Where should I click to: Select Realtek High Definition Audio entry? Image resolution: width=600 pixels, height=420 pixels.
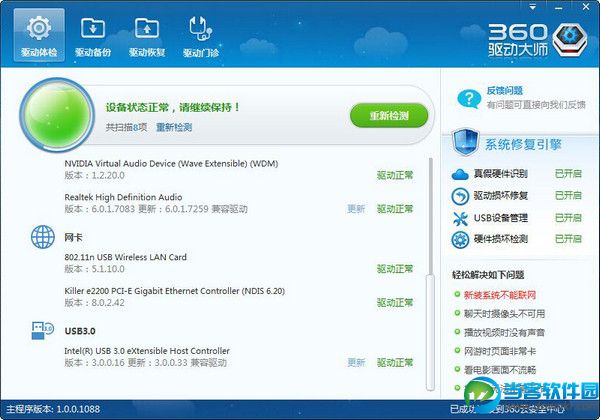click(x=123, y=197)
